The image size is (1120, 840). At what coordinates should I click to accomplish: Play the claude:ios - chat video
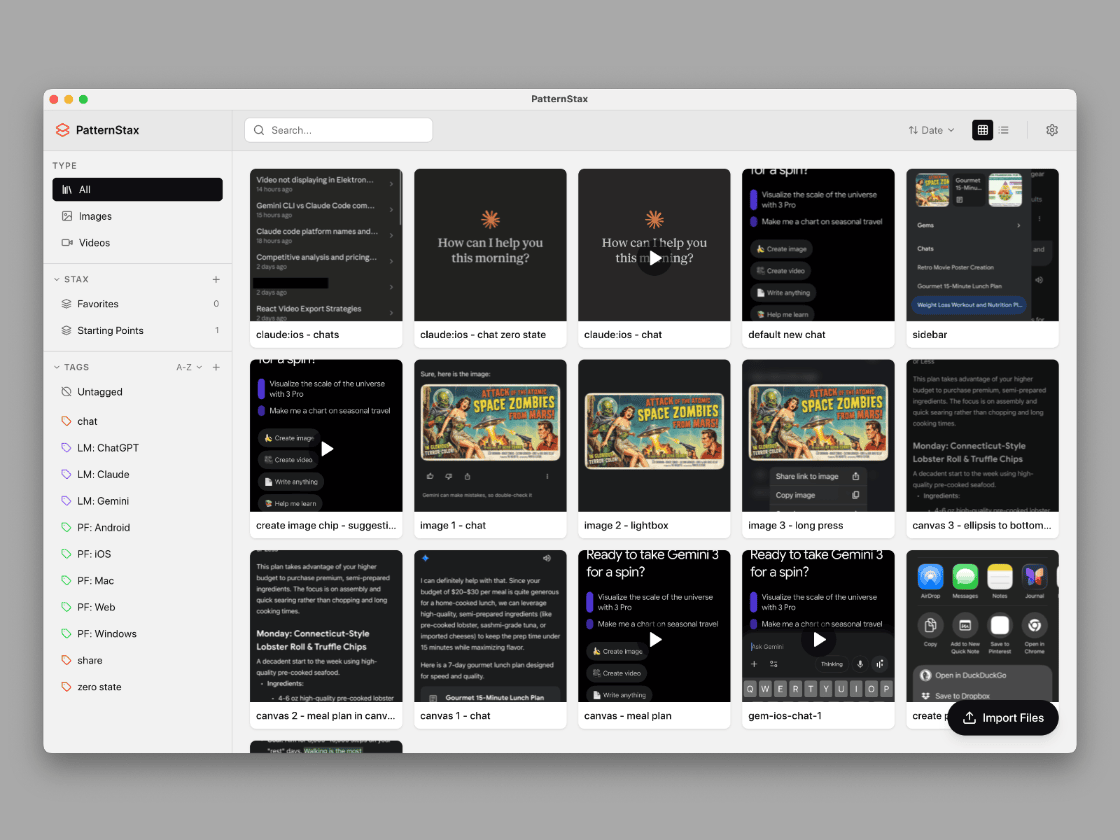click(654, 258)
